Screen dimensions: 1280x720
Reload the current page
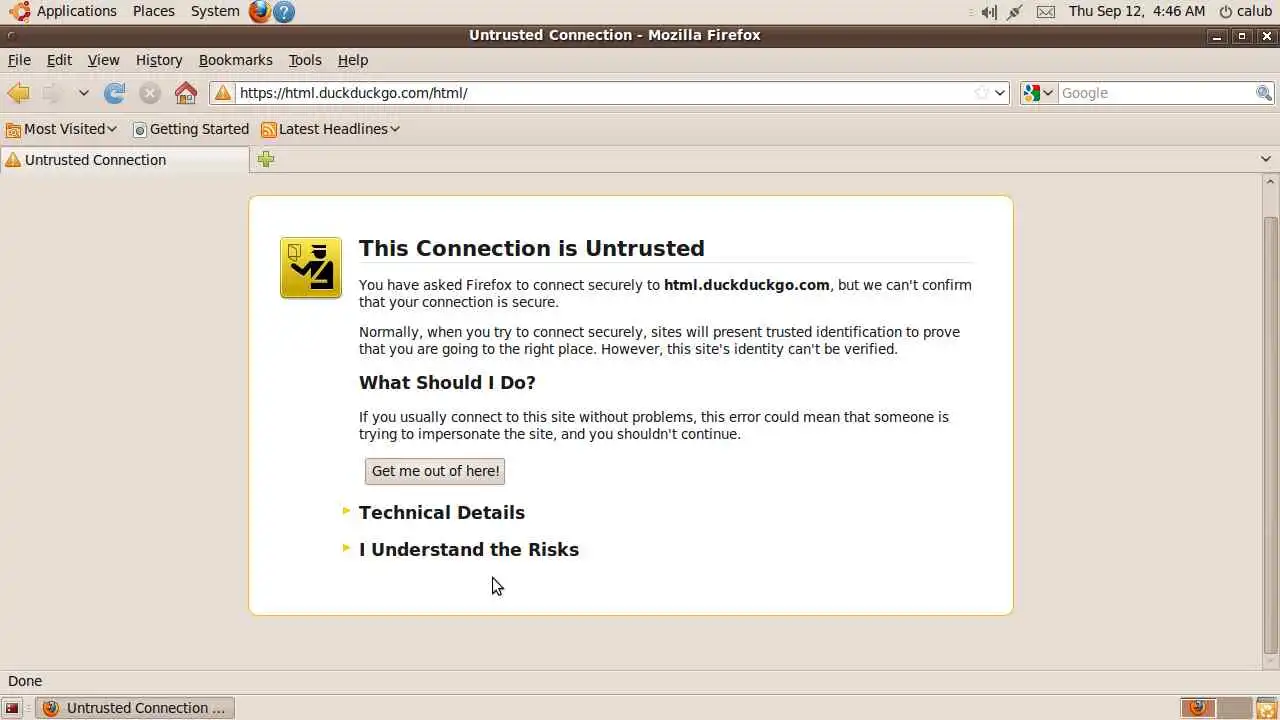(115, 93)
